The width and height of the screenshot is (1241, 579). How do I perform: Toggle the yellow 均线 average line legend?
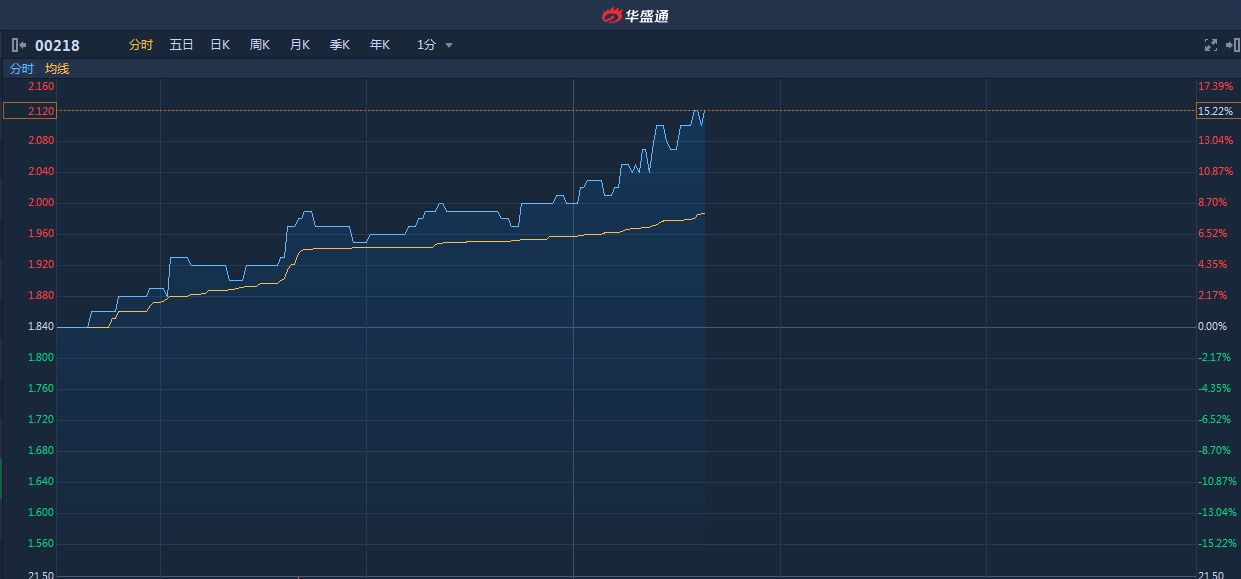[x=57, y=69]
